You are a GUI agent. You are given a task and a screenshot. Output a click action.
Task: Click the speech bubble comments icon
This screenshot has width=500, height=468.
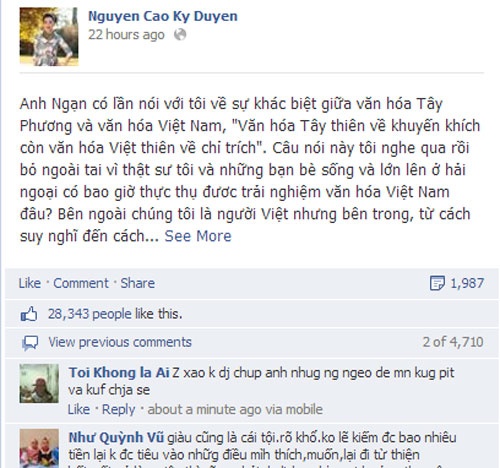pos(30,343)
